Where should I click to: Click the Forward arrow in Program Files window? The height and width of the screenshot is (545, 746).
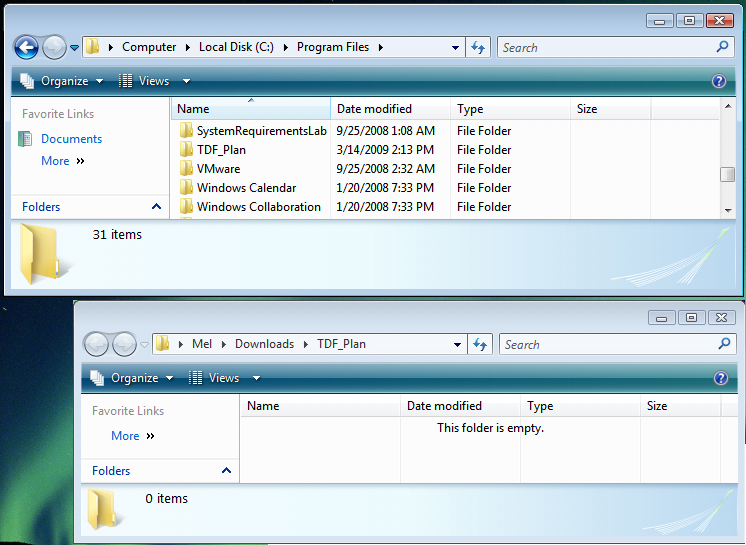click(x=54, y=48)
